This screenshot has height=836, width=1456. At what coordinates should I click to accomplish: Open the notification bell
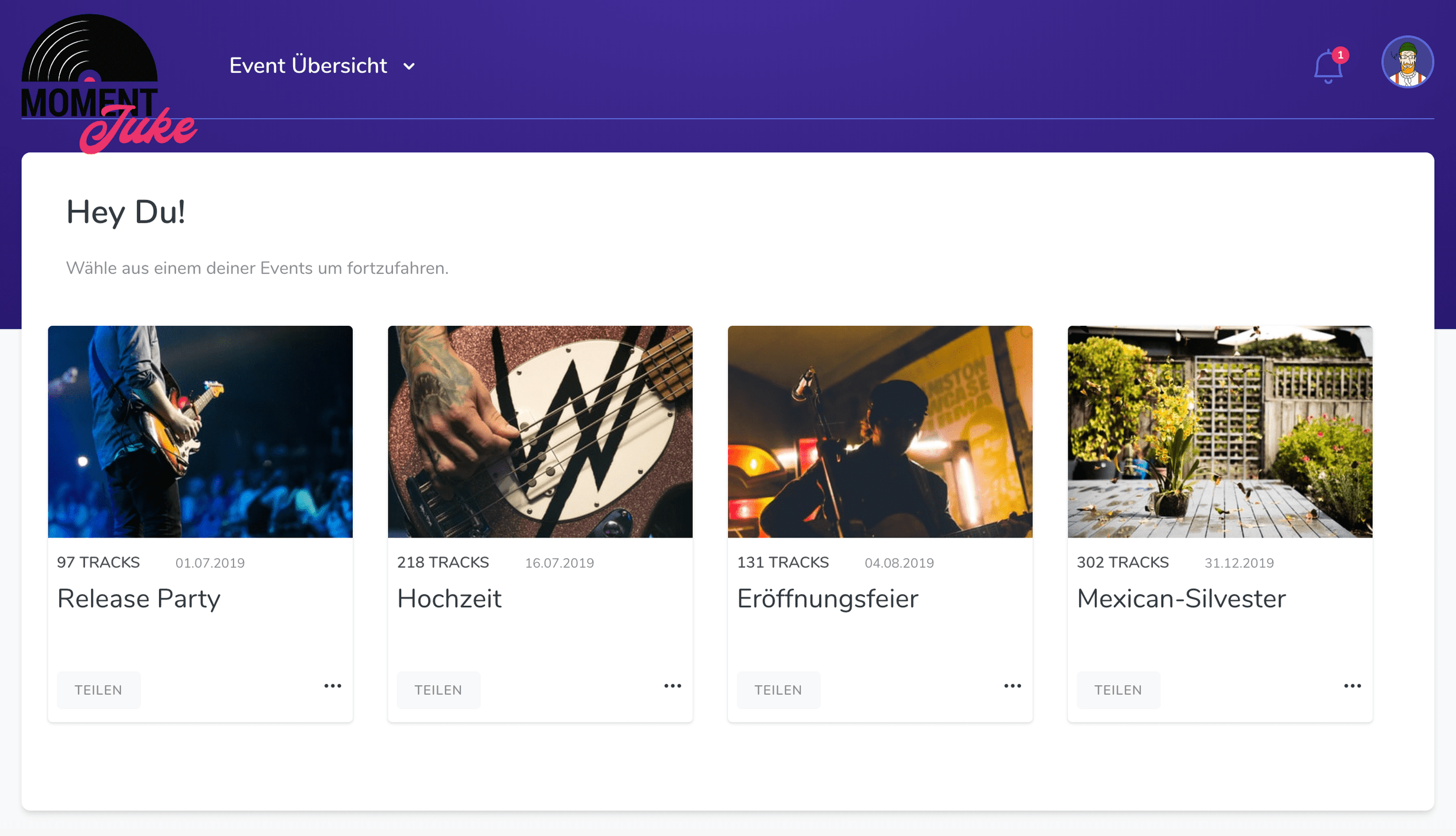point(1328,66)
